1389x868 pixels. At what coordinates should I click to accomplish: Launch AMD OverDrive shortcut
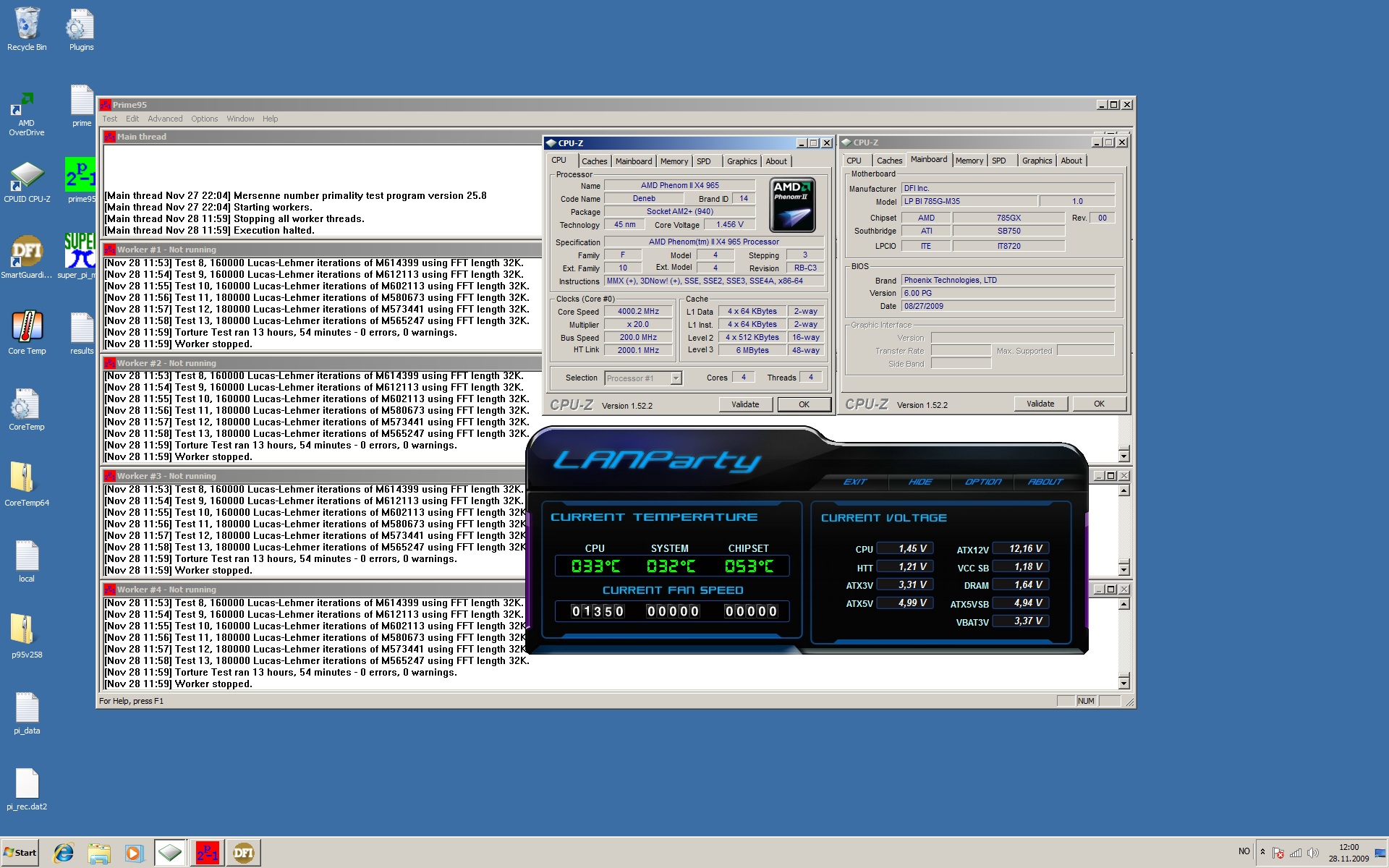27,114
